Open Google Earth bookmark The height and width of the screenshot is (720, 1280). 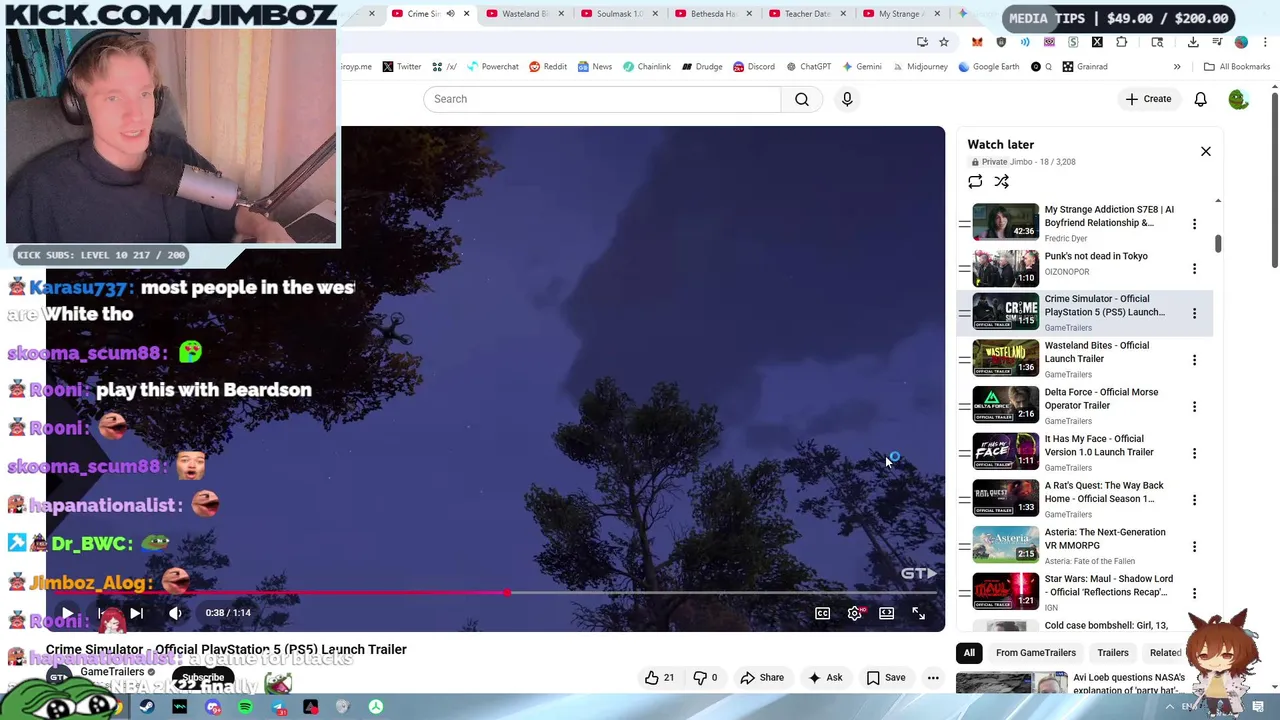coord(988,67)
